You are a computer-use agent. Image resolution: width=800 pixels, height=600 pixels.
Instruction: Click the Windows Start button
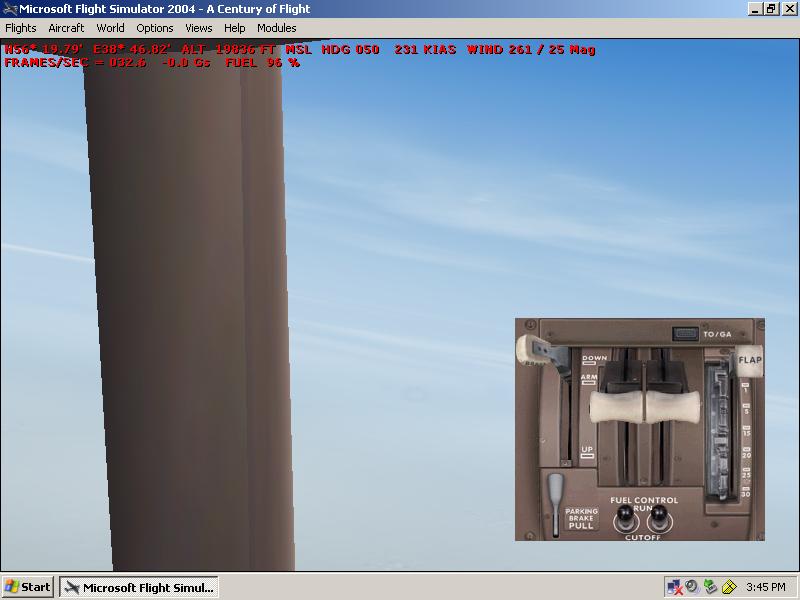click(28, 587)
